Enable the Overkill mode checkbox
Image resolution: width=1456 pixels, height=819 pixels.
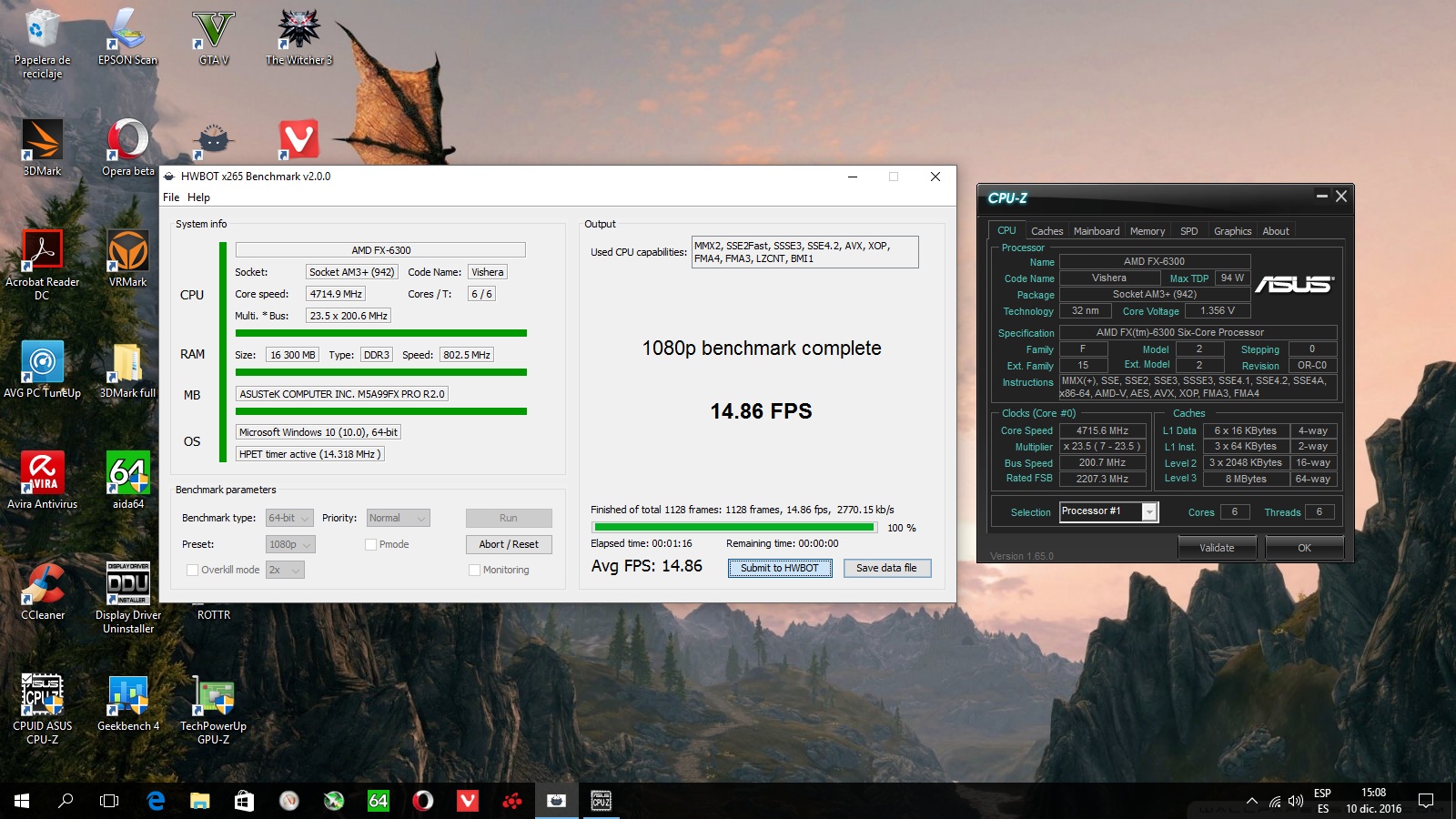[x=192, y=570]
